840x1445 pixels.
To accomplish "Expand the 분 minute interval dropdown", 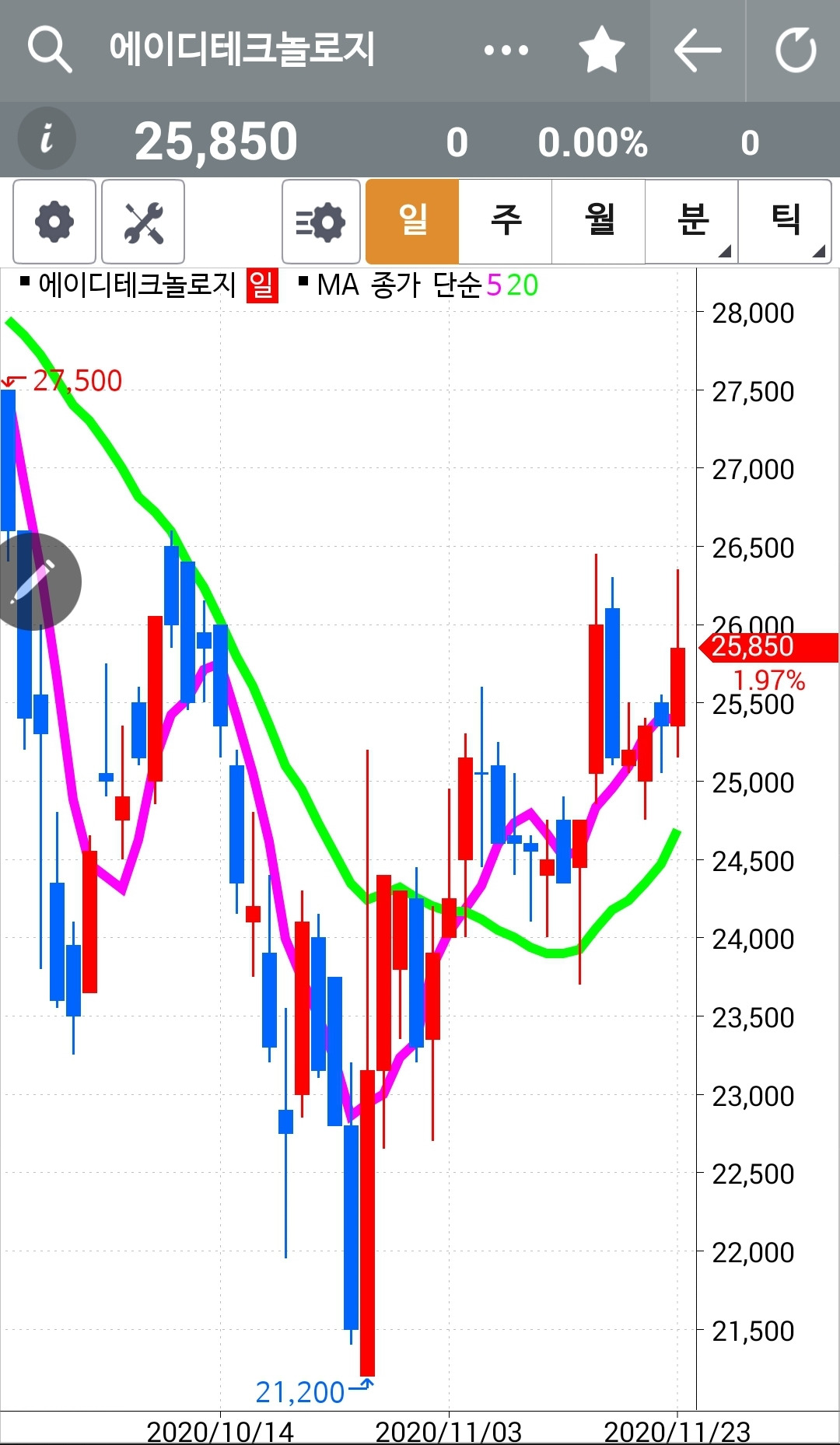I will 691,222.
